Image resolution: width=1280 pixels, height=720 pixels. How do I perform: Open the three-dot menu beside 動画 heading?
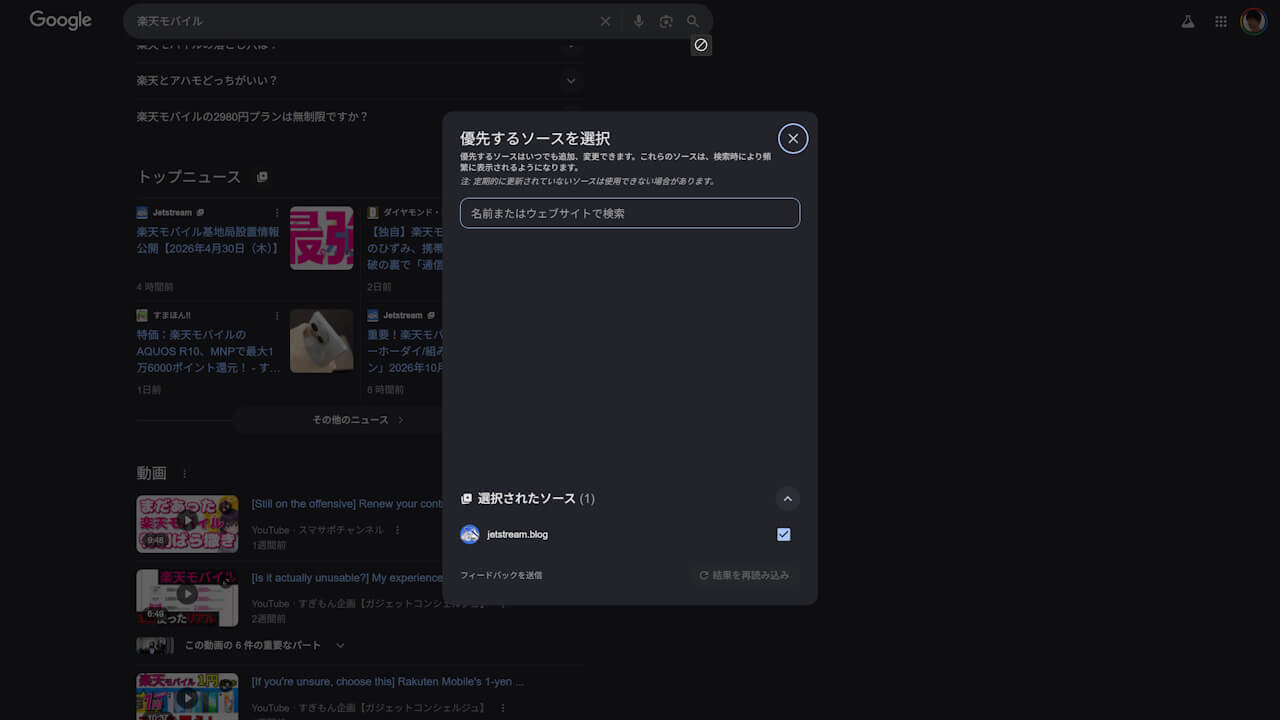pos(184,473)
